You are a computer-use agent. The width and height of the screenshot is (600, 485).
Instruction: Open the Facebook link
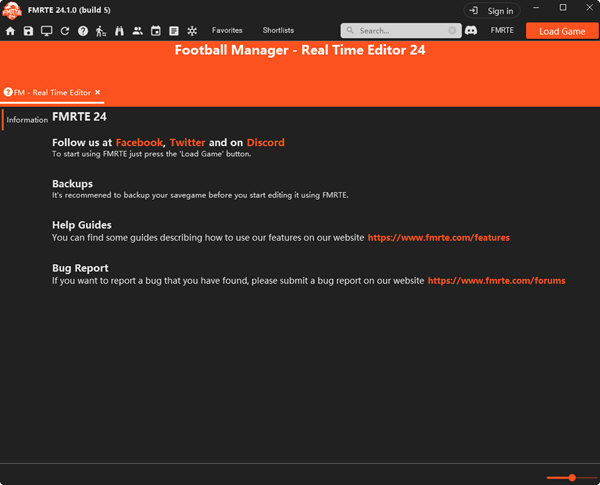pos(138,143)
